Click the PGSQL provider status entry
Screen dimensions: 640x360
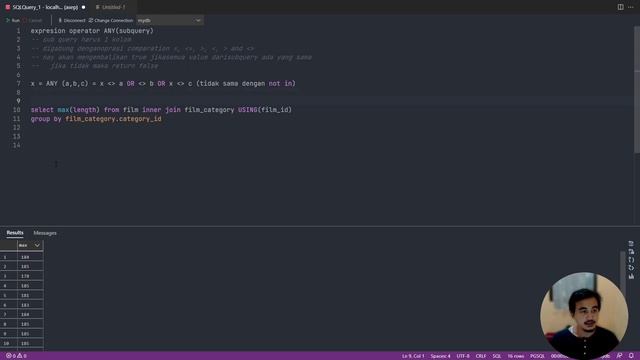click(537, 356)
